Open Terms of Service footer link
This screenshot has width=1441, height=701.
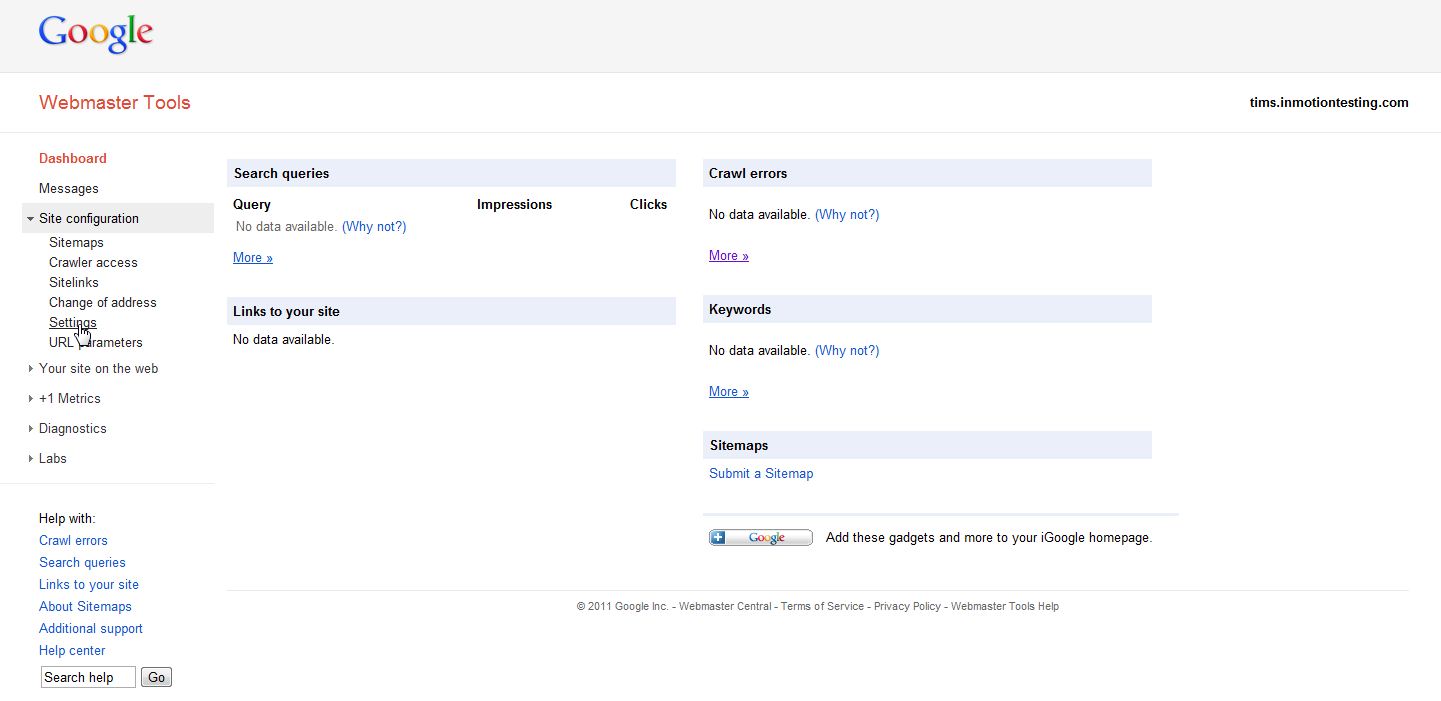(822, 606)
